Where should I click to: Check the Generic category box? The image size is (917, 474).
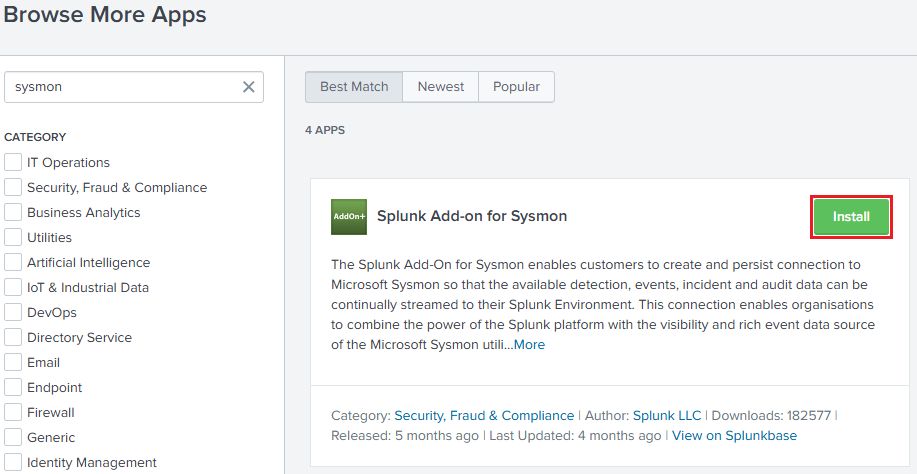click(x=13, y=437)
